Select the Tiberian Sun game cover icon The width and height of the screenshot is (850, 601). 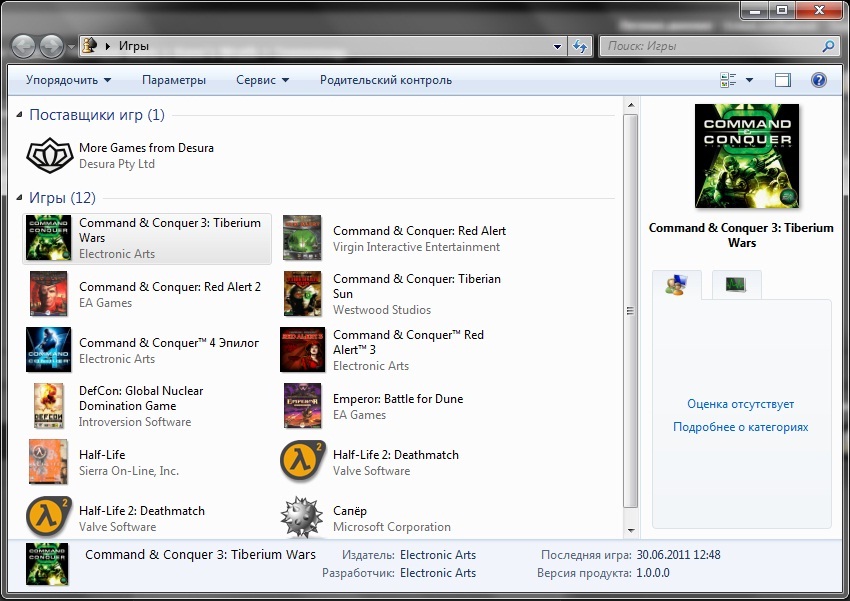point(302,294)
